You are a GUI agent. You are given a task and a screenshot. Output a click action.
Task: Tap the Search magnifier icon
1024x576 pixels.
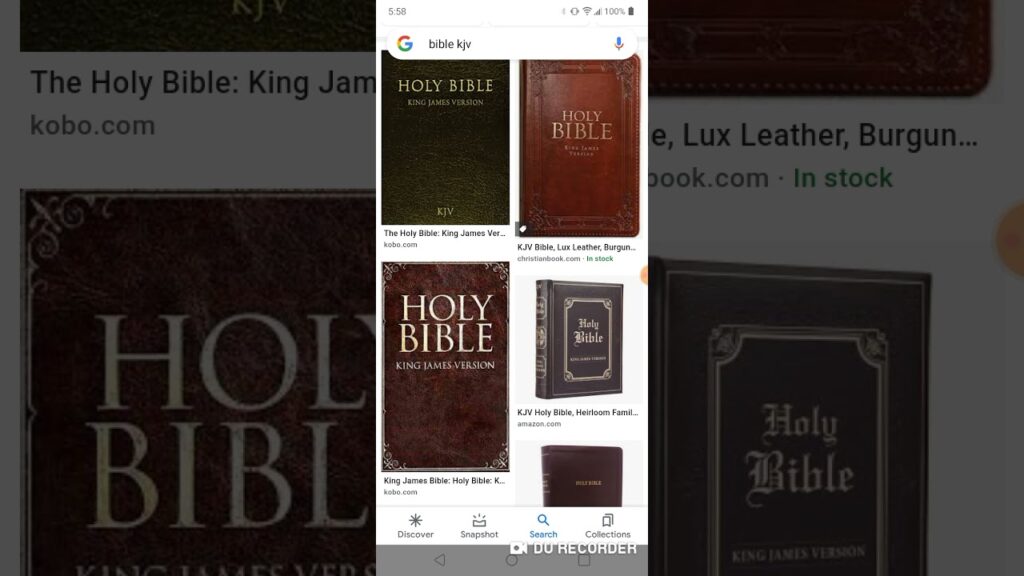tap(543, 520)
